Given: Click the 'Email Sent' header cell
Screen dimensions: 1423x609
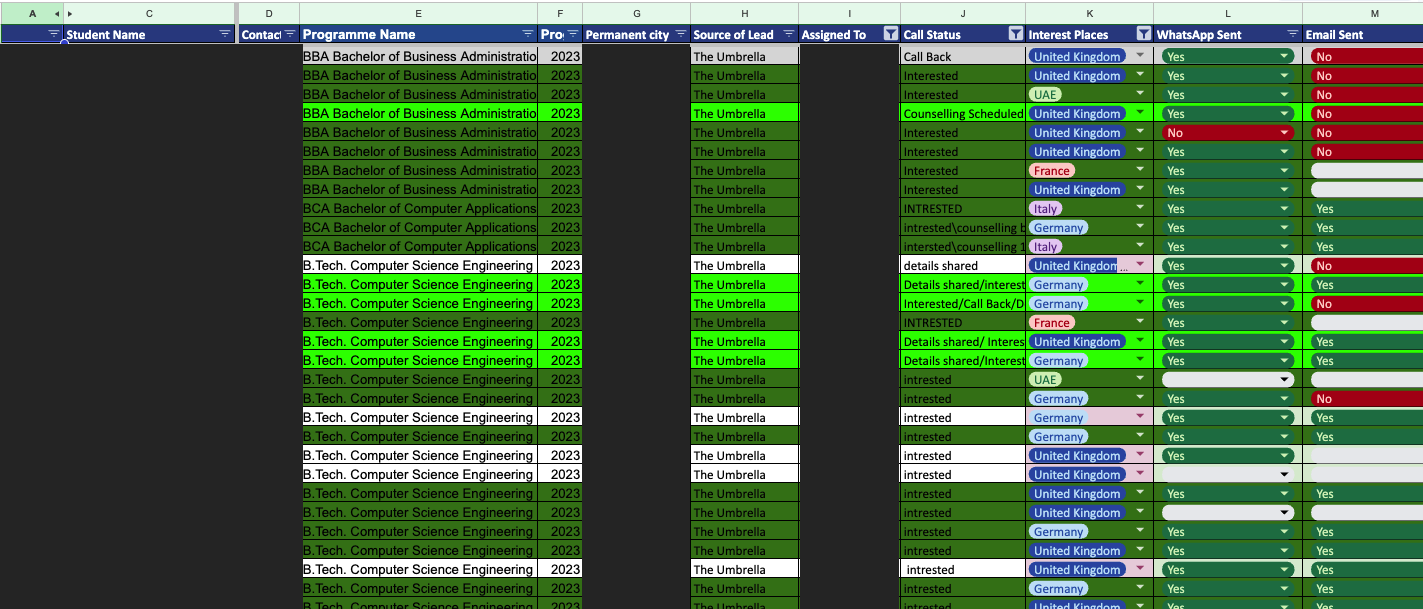Looking at the screenshot, I should point(1362,34).
